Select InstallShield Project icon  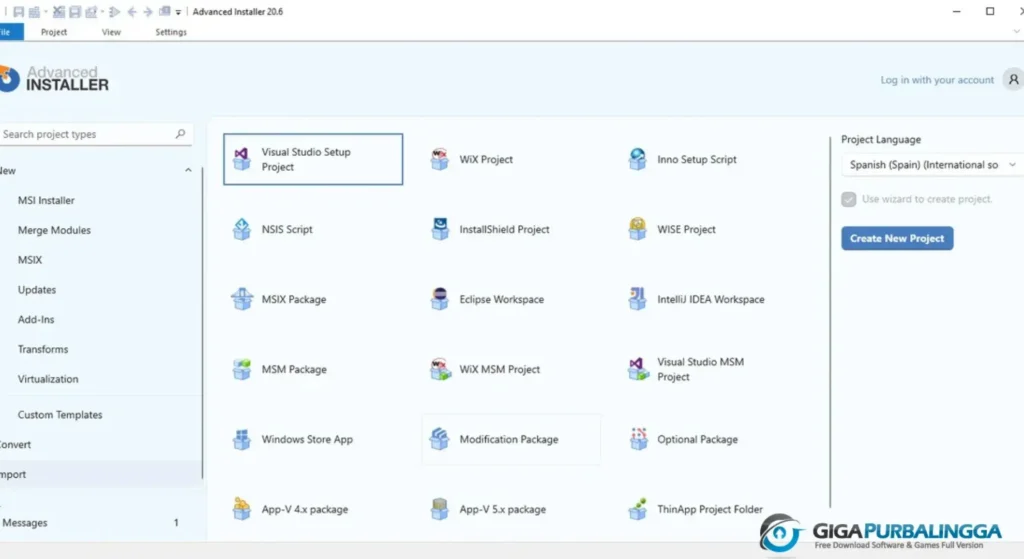(440, 229)
